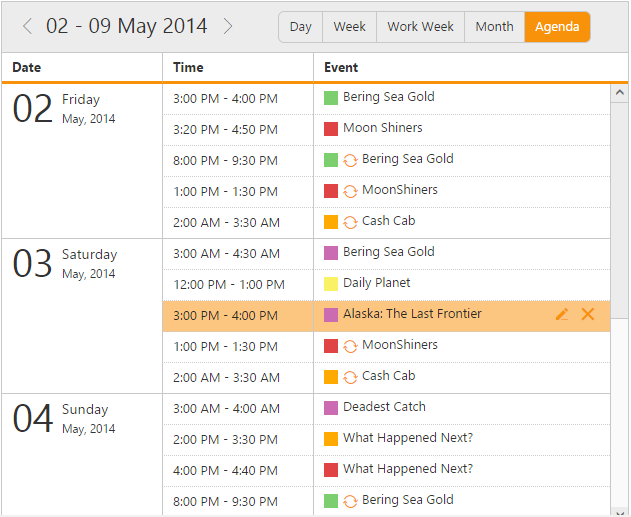Open the Month view
The width and height of the screenshot is (631, 517).
tap(494, 27)
